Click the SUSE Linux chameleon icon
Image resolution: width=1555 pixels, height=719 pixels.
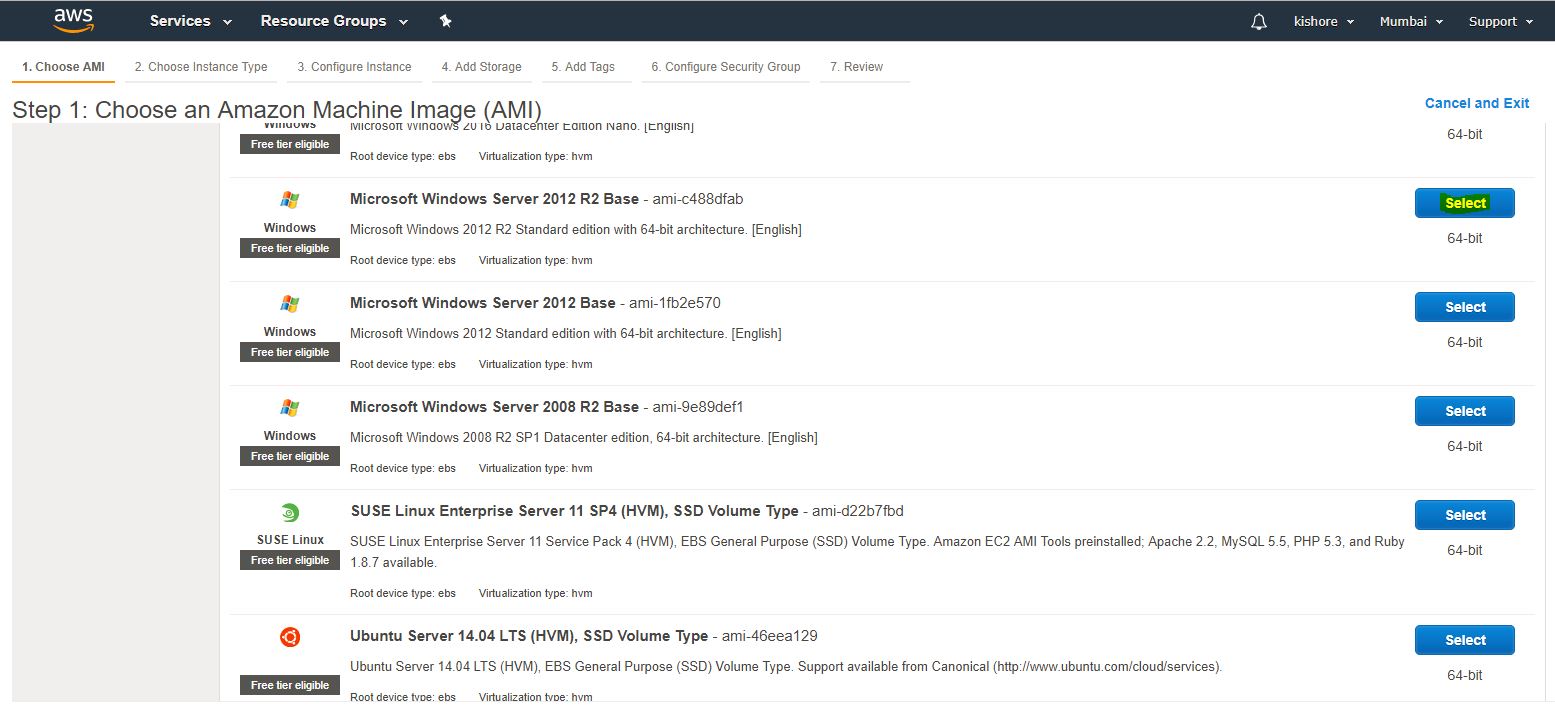tap(290, 512)
